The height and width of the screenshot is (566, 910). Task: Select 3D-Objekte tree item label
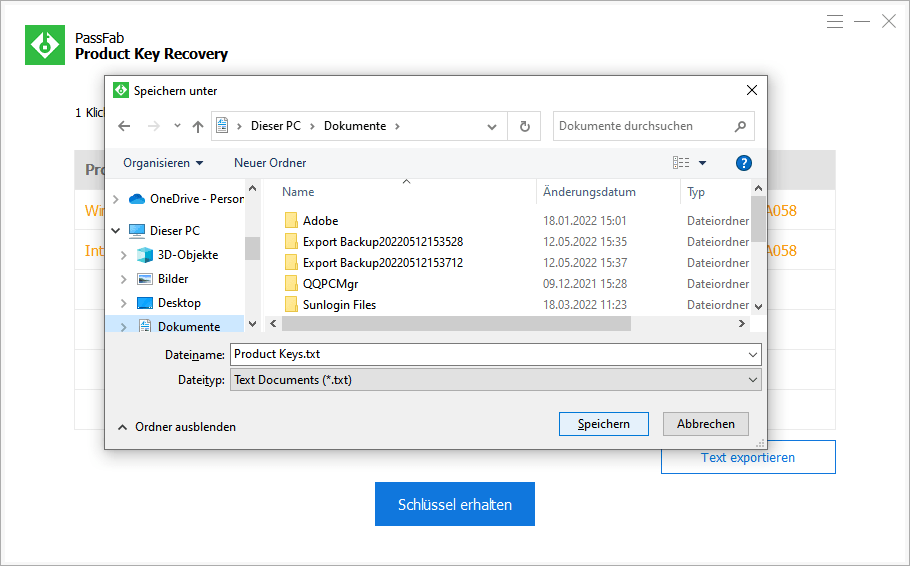pyautogui.click(x=188, y=255)
